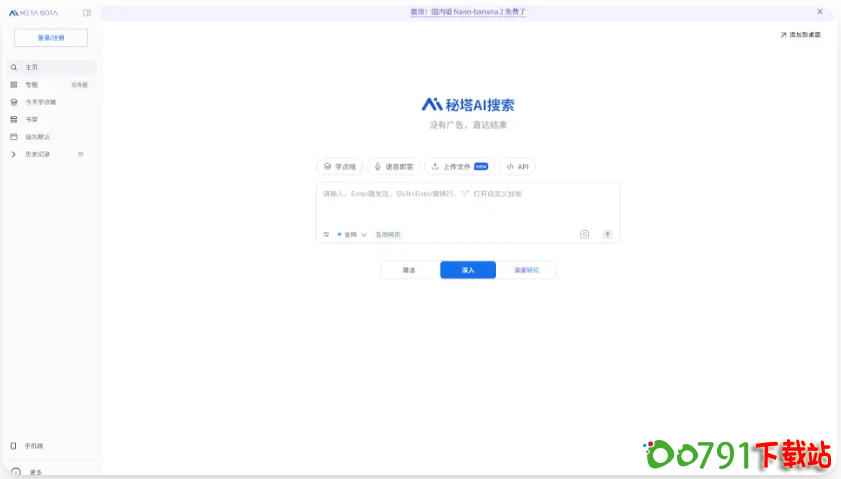Open the 专题 topics section
The width and height of the screenshot is (841, 479).
31,85
